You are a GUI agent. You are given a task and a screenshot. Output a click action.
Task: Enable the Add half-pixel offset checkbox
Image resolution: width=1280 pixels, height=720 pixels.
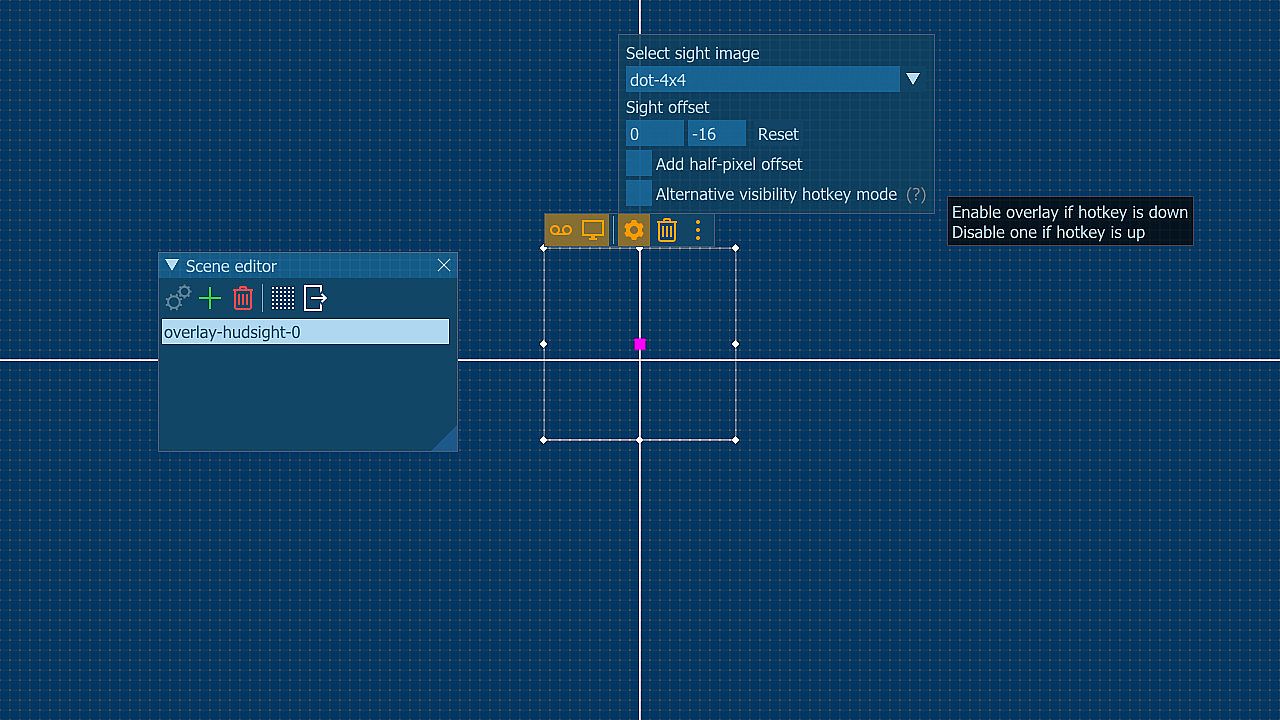click(639, 164)
